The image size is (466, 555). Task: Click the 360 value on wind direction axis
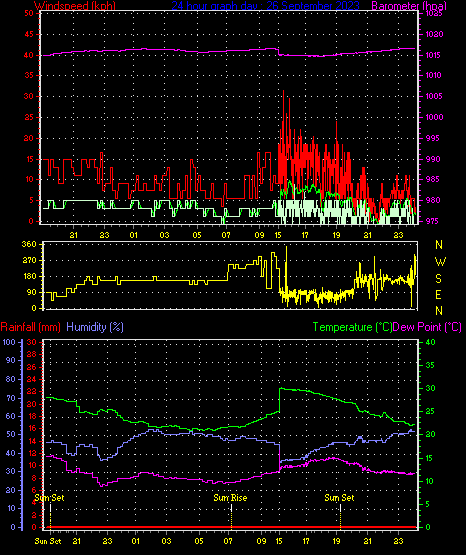(29, 244)
